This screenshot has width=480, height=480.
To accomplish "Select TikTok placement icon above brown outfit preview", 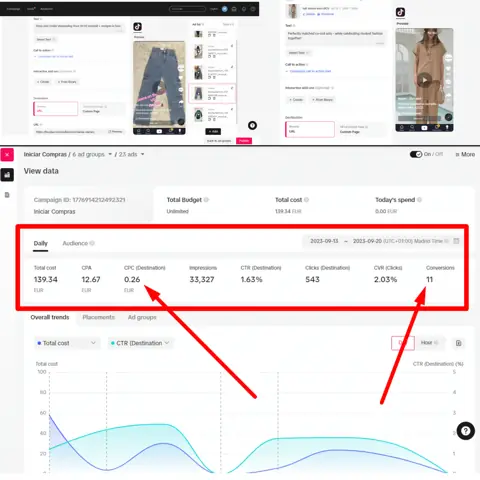I will pyautogui.click(x=400, y=12).
